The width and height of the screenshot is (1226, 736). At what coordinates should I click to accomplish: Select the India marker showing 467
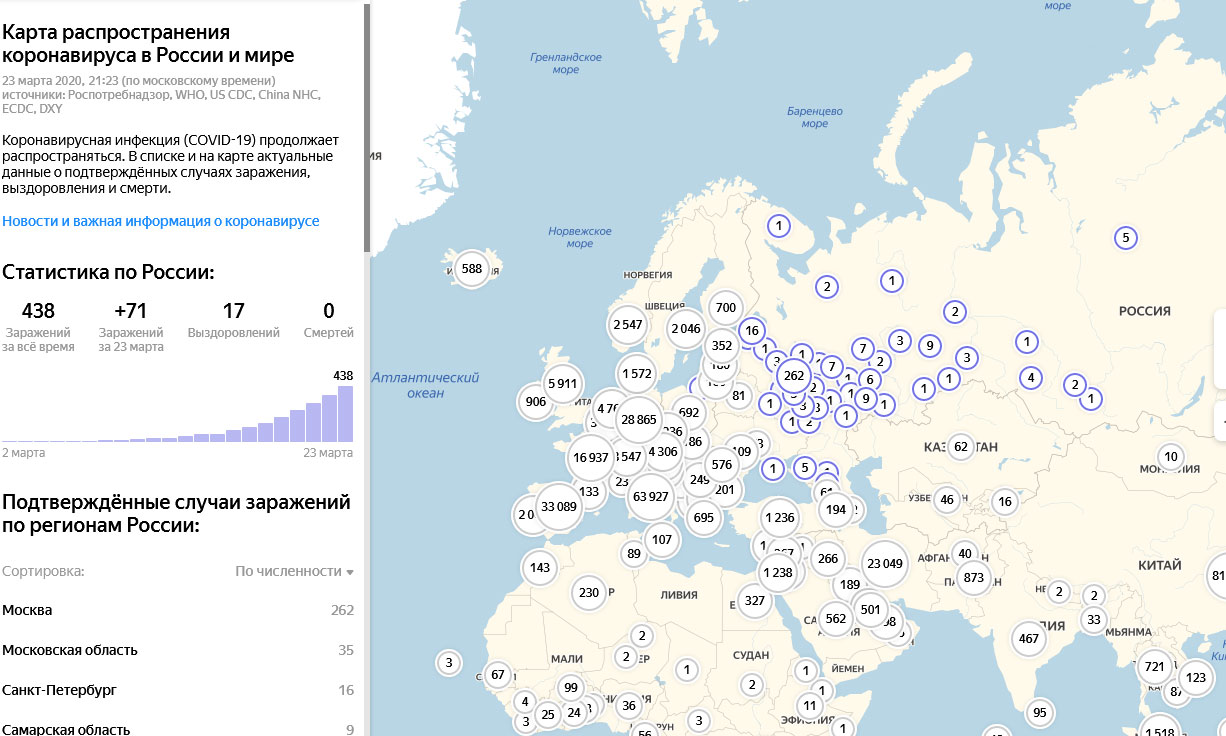coord(1027,638)
